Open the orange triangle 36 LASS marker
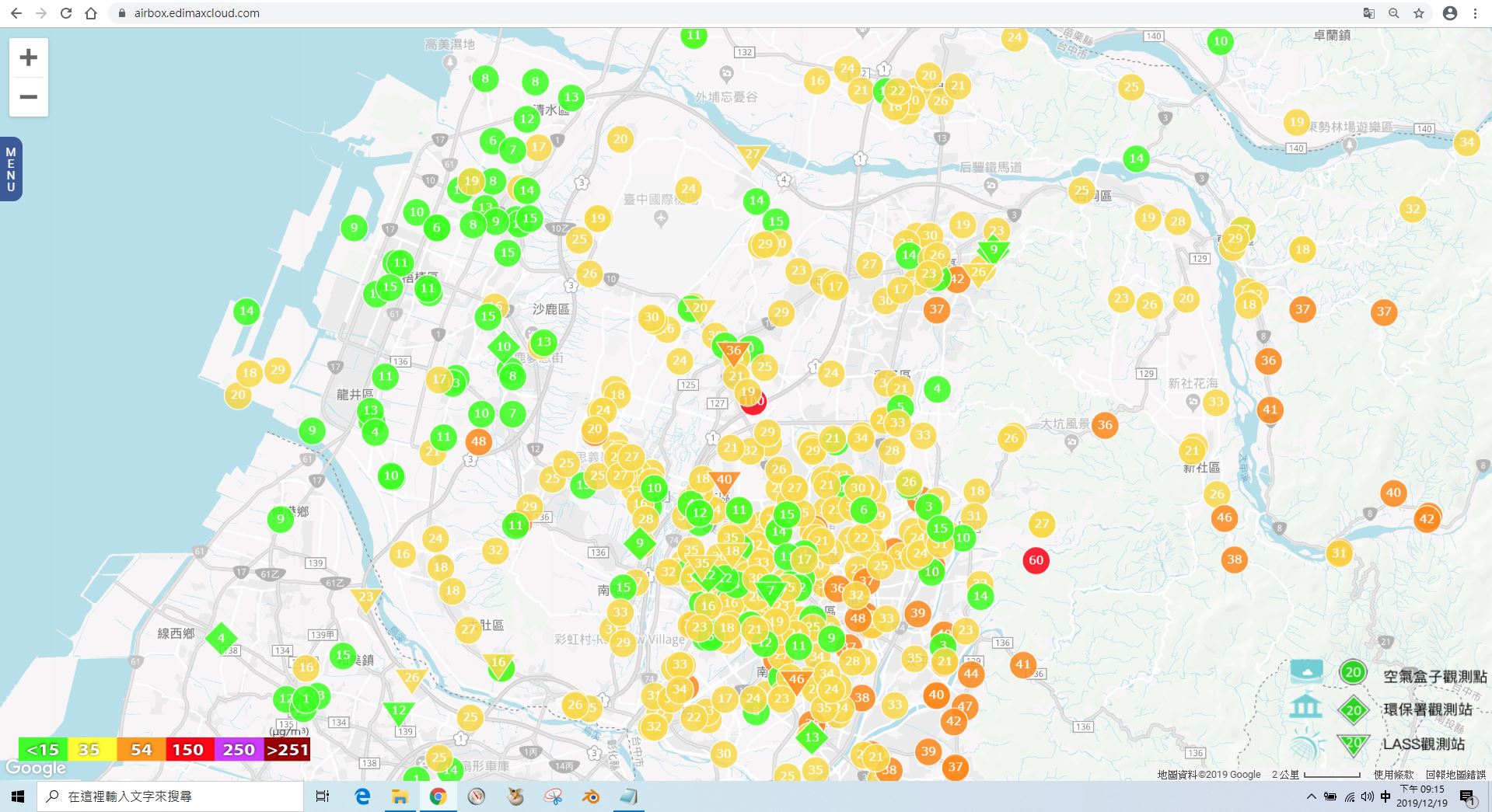Image resolution: width=1492 pixels, height=812 pixels. pyautogui.click(x=733, y=352)
